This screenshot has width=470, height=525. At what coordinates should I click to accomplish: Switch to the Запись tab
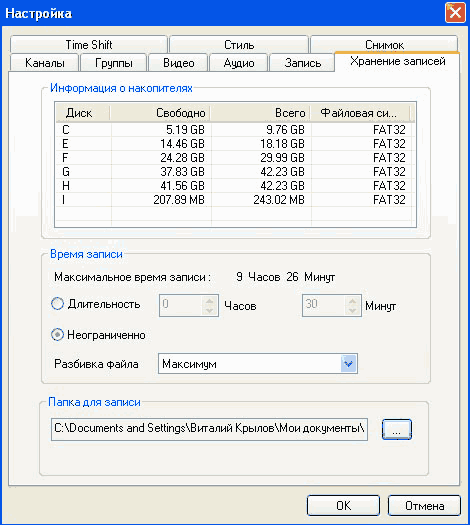[x=302, y=63]
